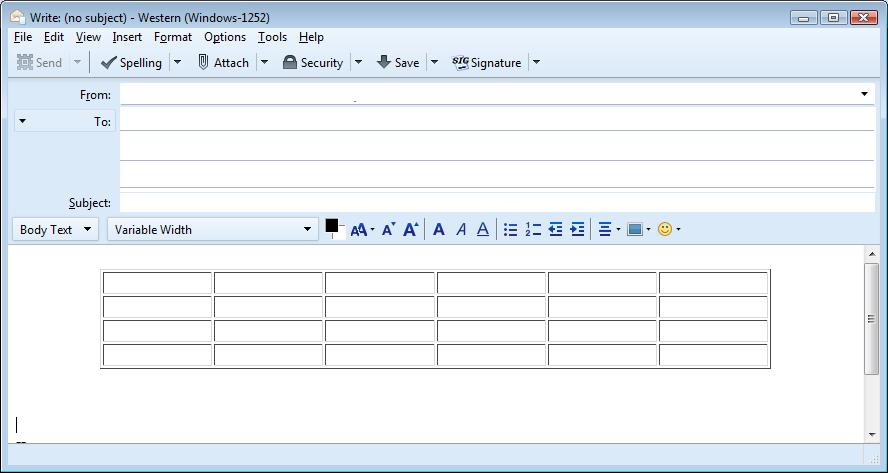
Task: Decrease the text indent
Action: tap(556, 229)
